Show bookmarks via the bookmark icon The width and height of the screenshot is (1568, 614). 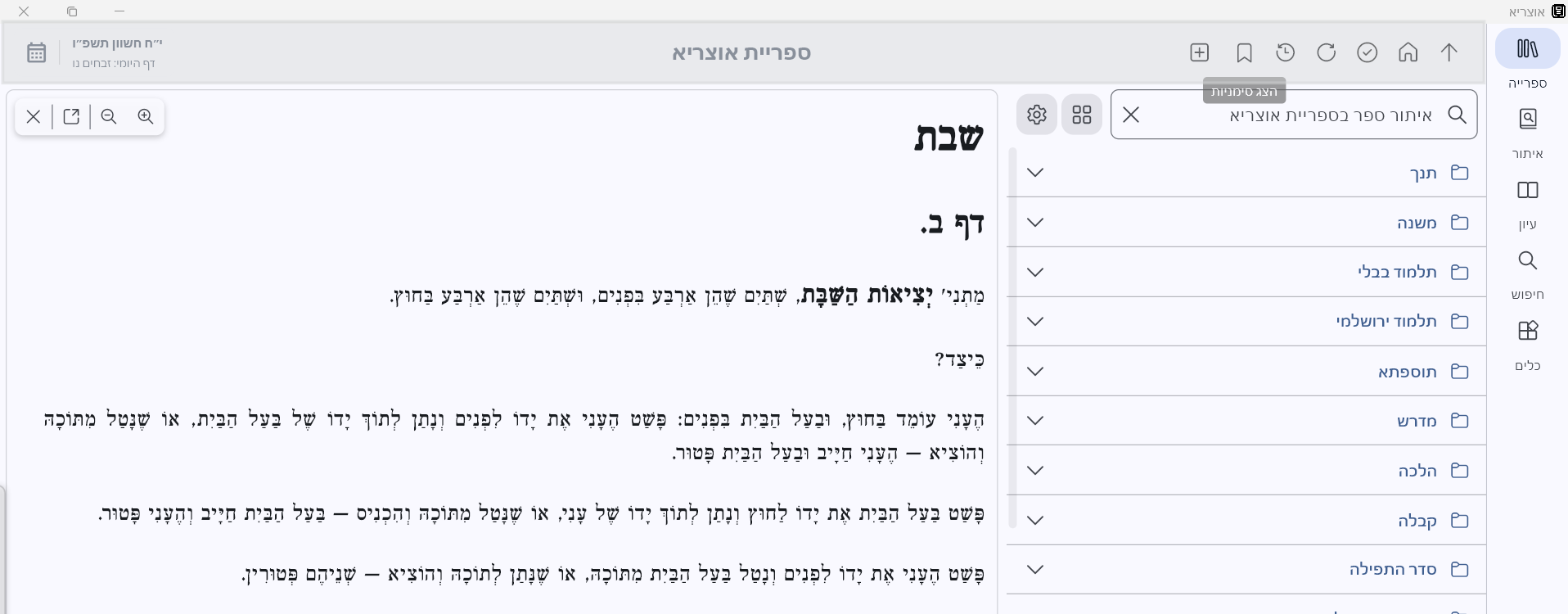1244,53
